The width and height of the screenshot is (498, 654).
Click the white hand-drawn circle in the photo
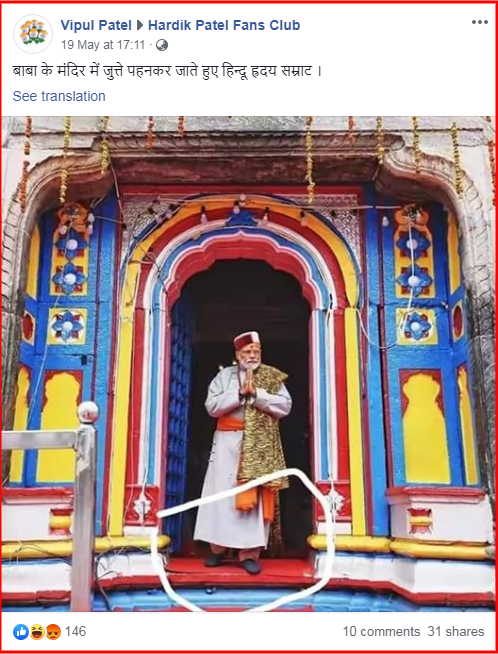[x=242, y=540]
